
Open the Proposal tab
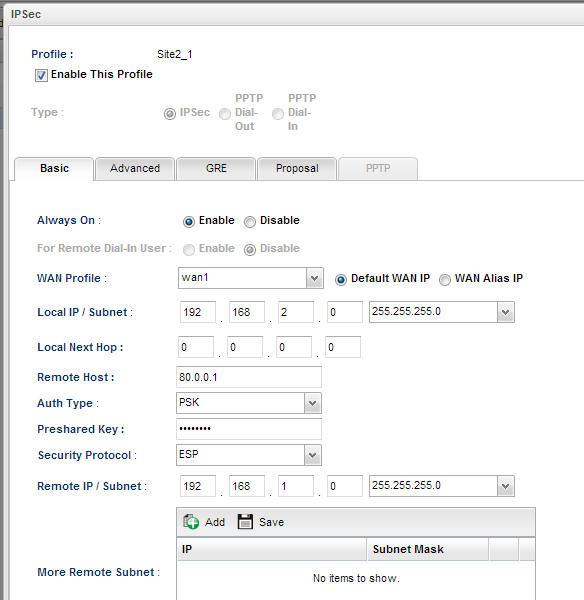click(297, 168)
